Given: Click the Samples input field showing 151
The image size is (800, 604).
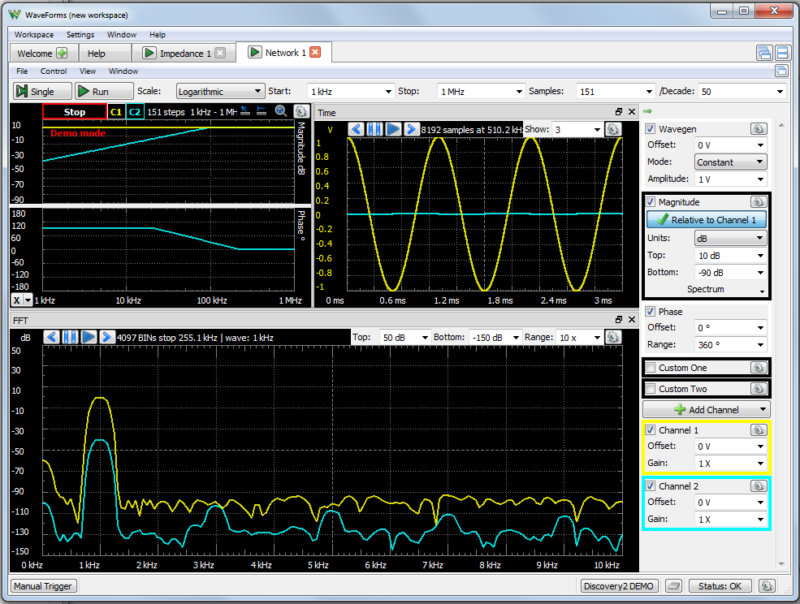Looking at the screenshot, I should [613, 90].
